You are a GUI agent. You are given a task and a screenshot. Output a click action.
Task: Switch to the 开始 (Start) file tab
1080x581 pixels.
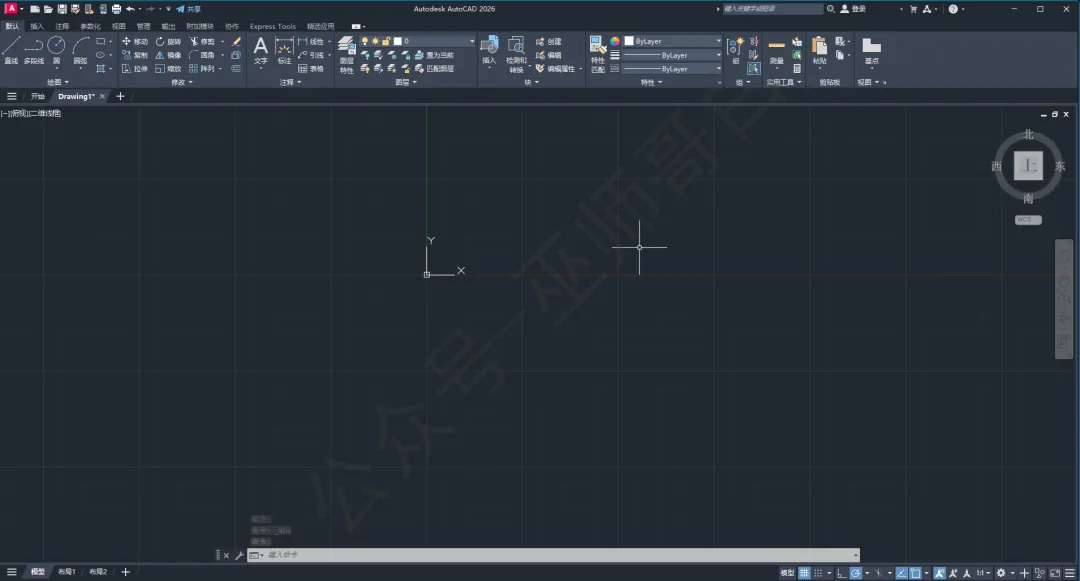(37, 96)
